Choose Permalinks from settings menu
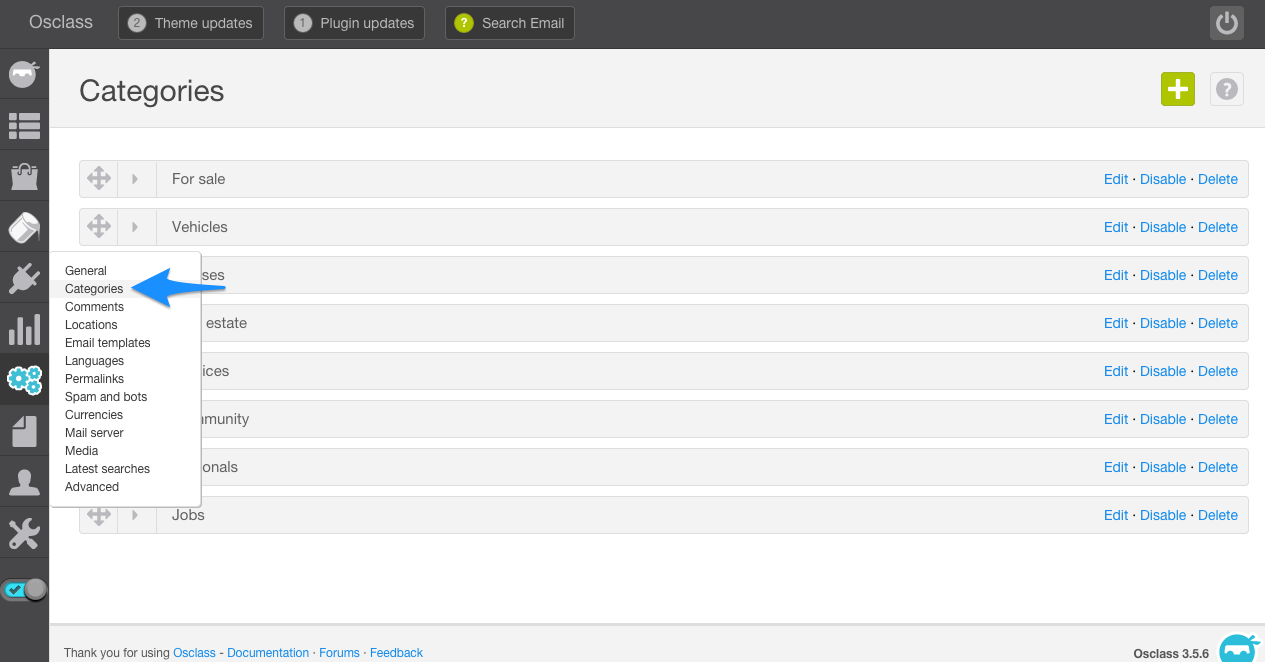The width and height of the screenshot is (1265, 662). click(x=94, y=379)
